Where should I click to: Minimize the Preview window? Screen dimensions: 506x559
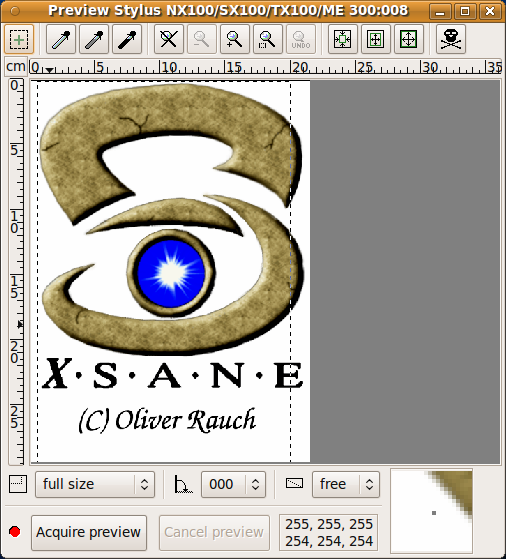(440, 12)
